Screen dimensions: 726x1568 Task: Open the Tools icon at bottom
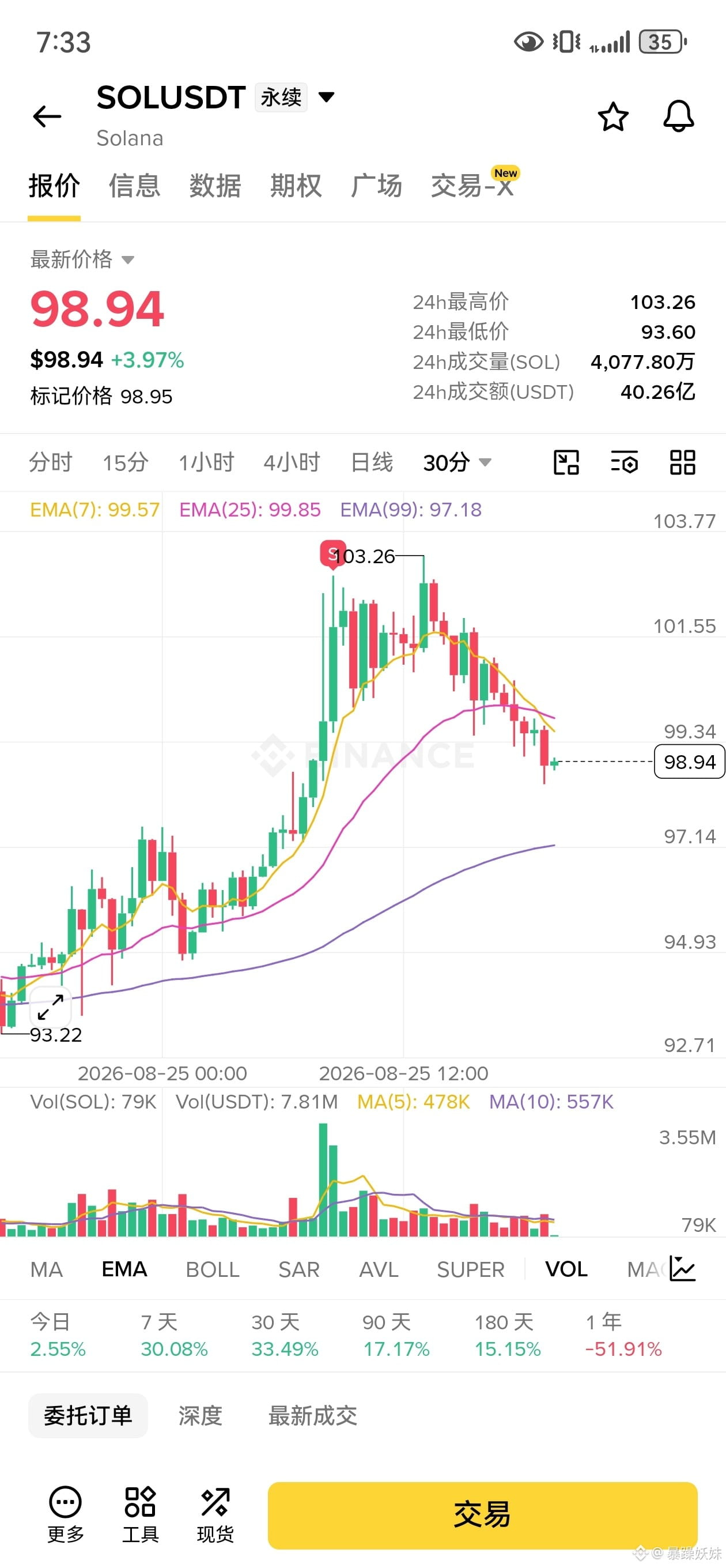pos(140,1514)
